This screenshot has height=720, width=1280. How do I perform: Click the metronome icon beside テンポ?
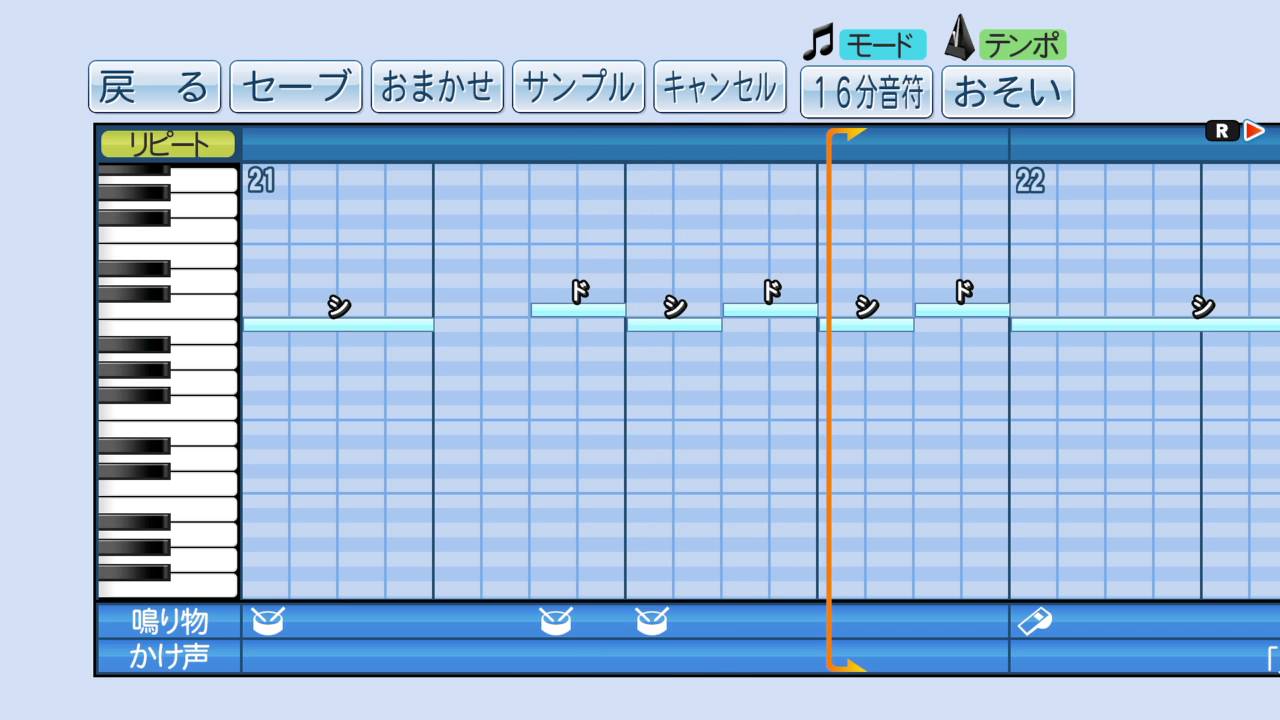pos(960,40)
